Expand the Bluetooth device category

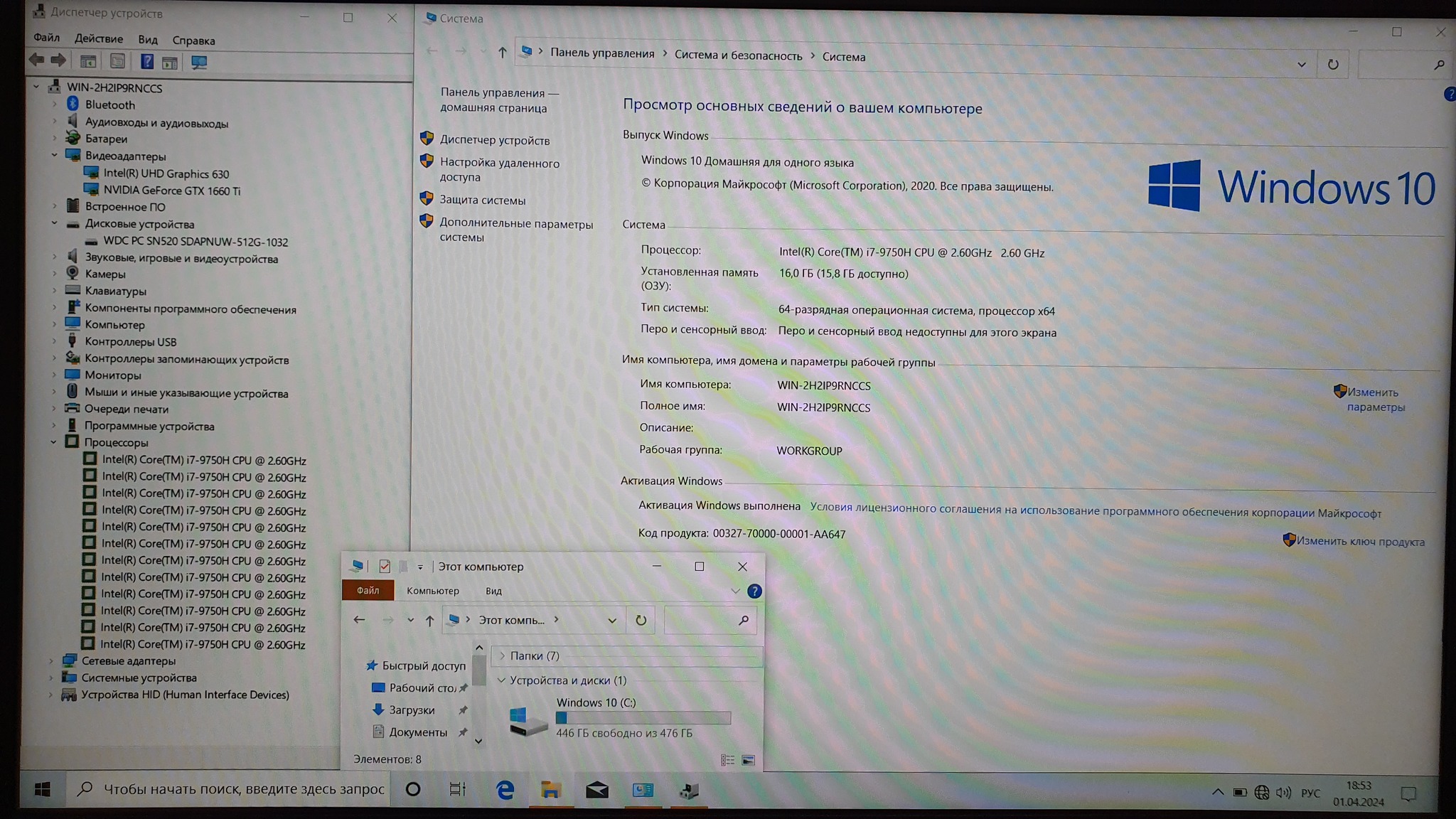tap(55, 105)
